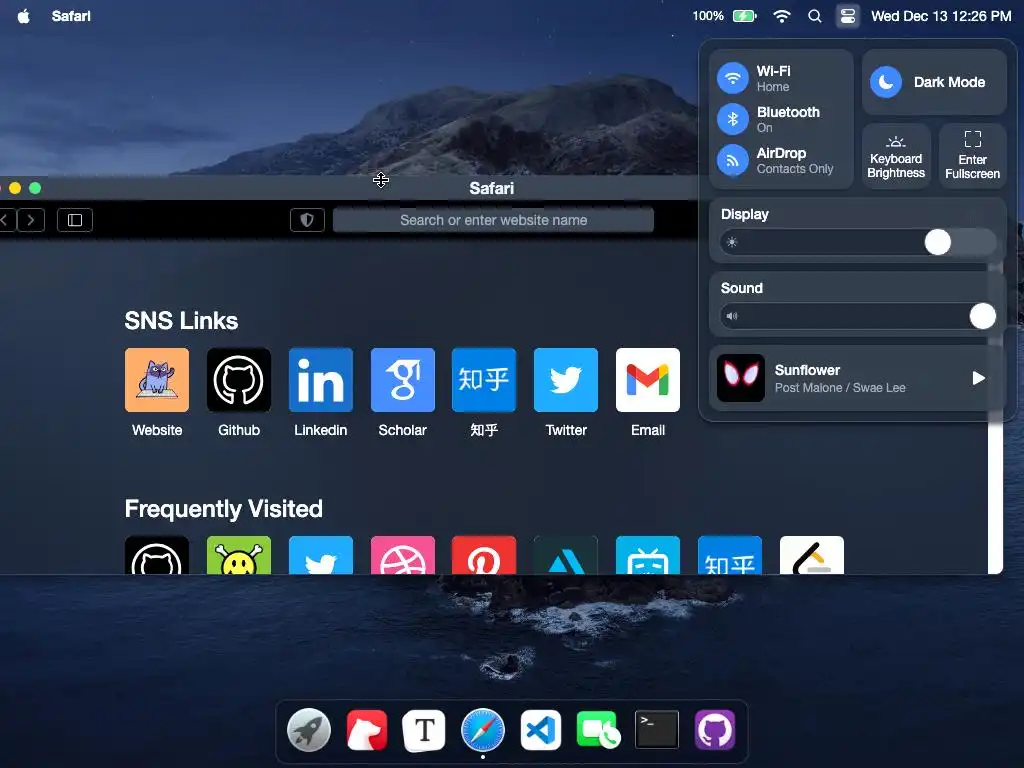The width and height of the screenshot is (1024, 768).
Task: Open the 知乎 shortcut in SNS Links
Action: click(x=484, y=380)
